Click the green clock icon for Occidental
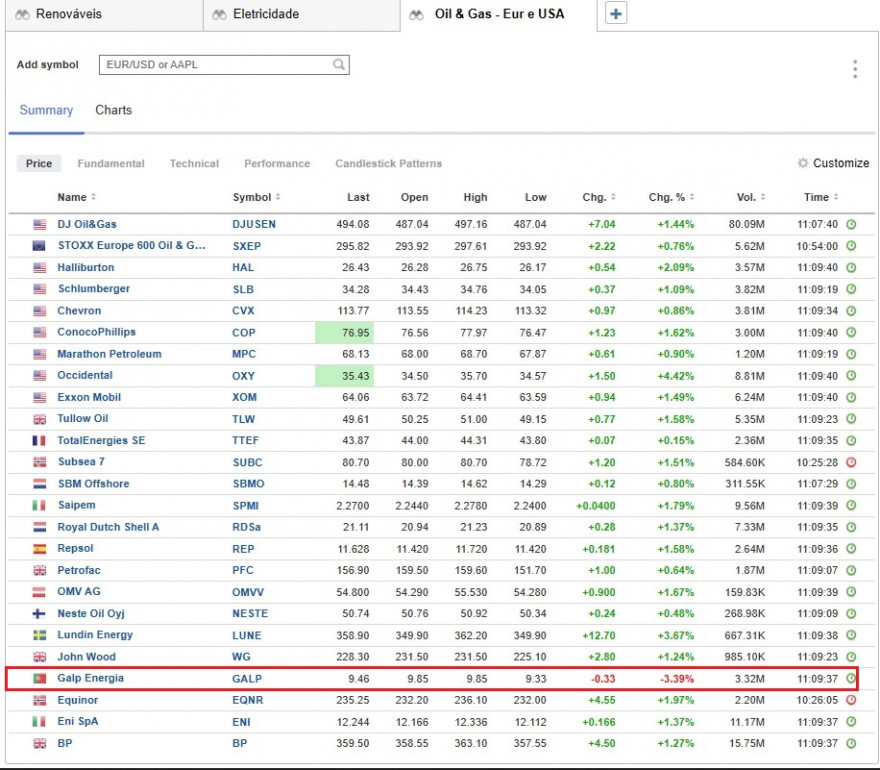 pos(851,375)
